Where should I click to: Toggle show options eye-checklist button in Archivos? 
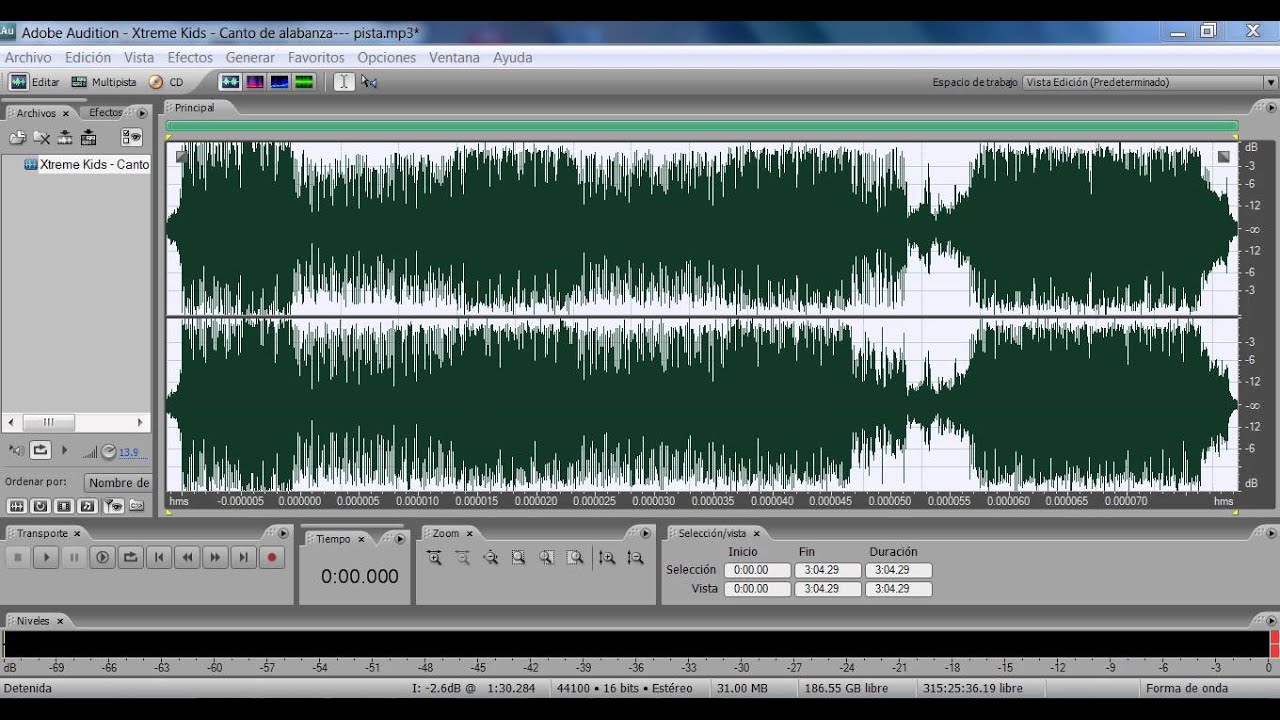click(131, 138)
